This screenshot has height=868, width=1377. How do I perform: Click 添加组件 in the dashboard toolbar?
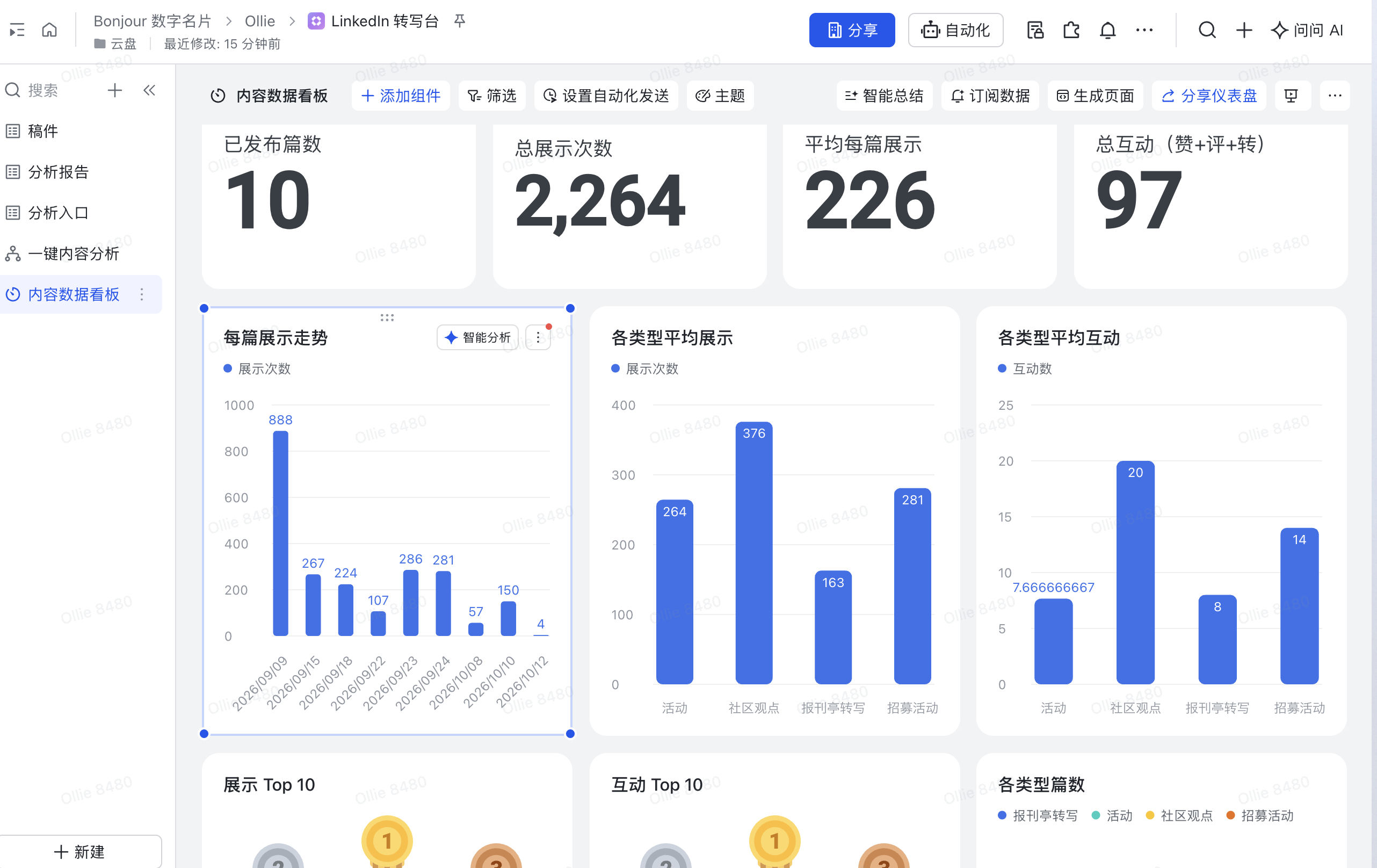[x=401, y=96]
